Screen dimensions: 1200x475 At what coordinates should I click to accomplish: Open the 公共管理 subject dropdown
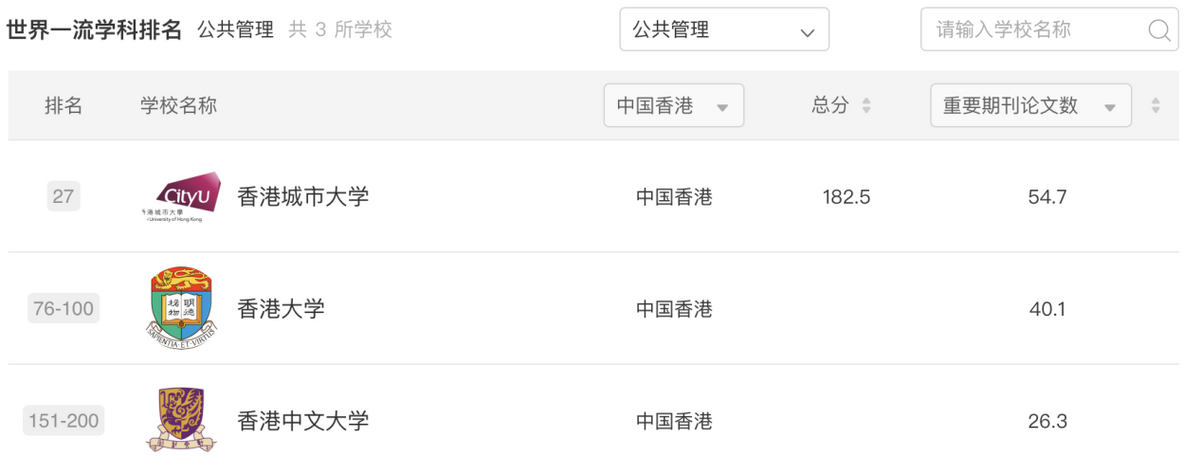coord(724,30)
